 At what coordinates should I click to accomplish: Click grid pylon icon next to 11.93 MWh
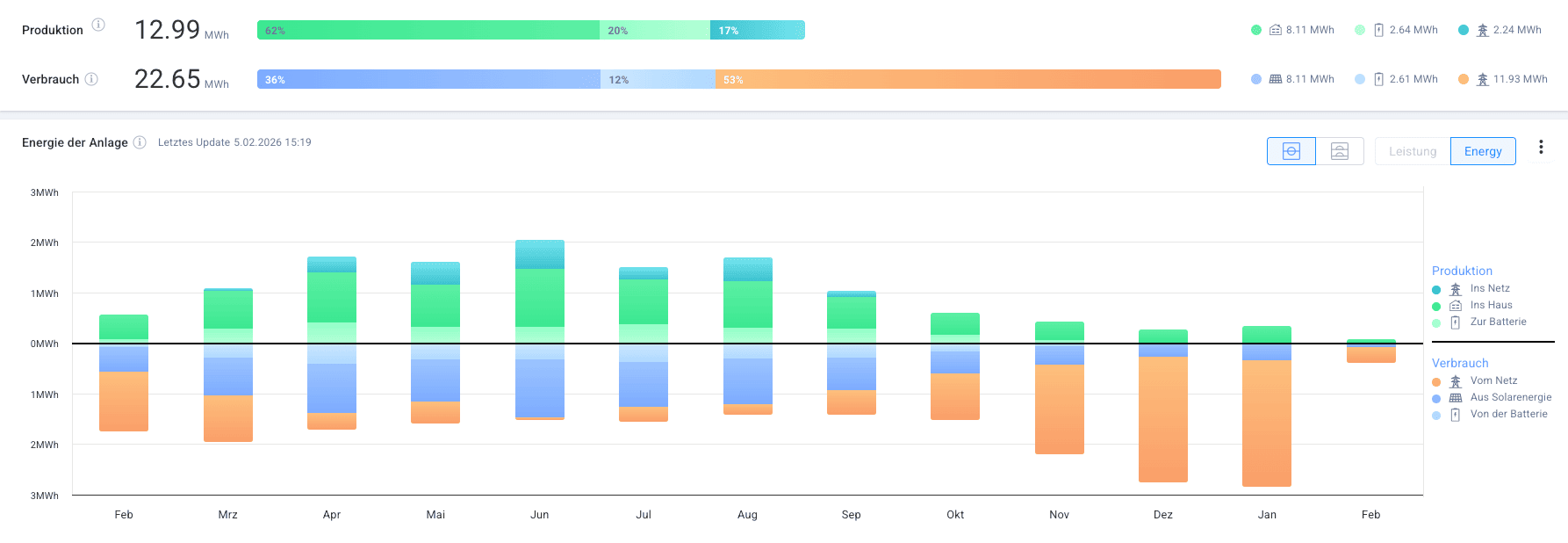[x=1482, y=79]
